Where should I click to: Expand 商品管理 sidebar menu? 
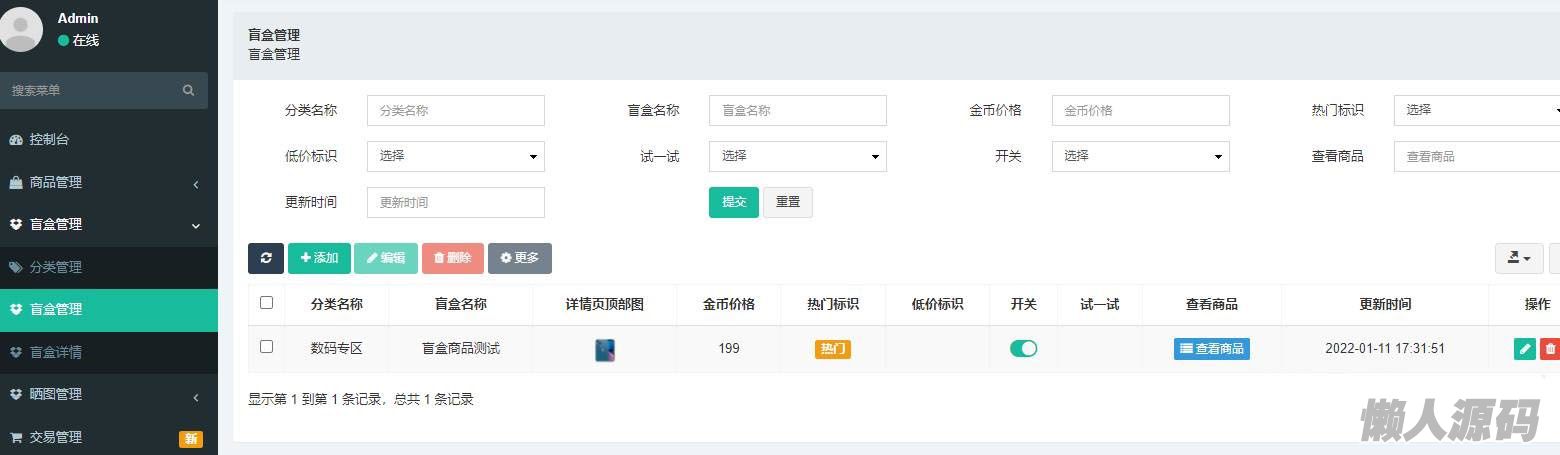click(x=109, y=182)
